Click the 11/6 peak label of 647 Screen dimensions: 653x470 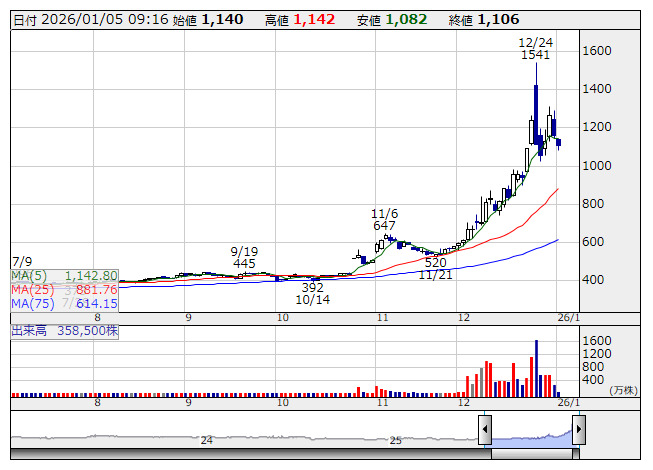click(x=385, y=219)
